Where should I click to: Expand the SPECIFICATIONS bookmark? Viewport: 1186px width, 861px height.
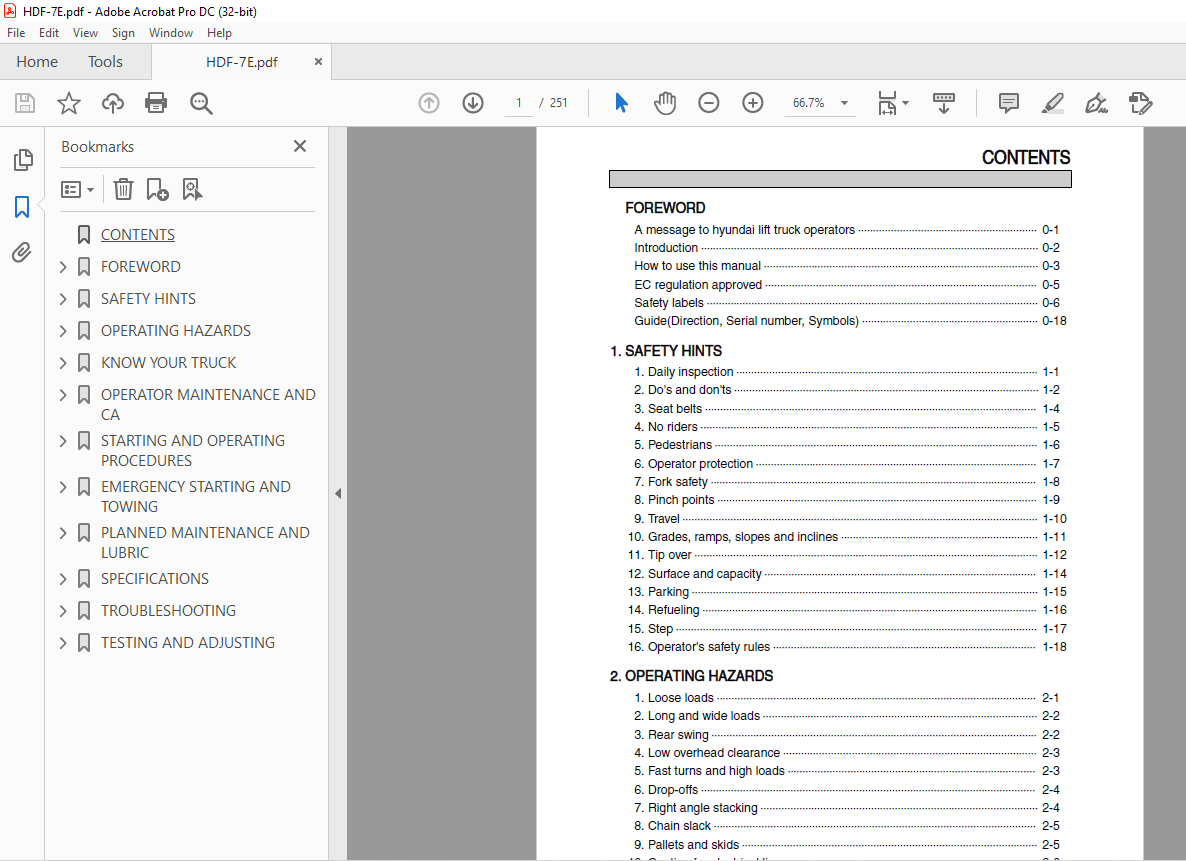[x=63, y=579]
